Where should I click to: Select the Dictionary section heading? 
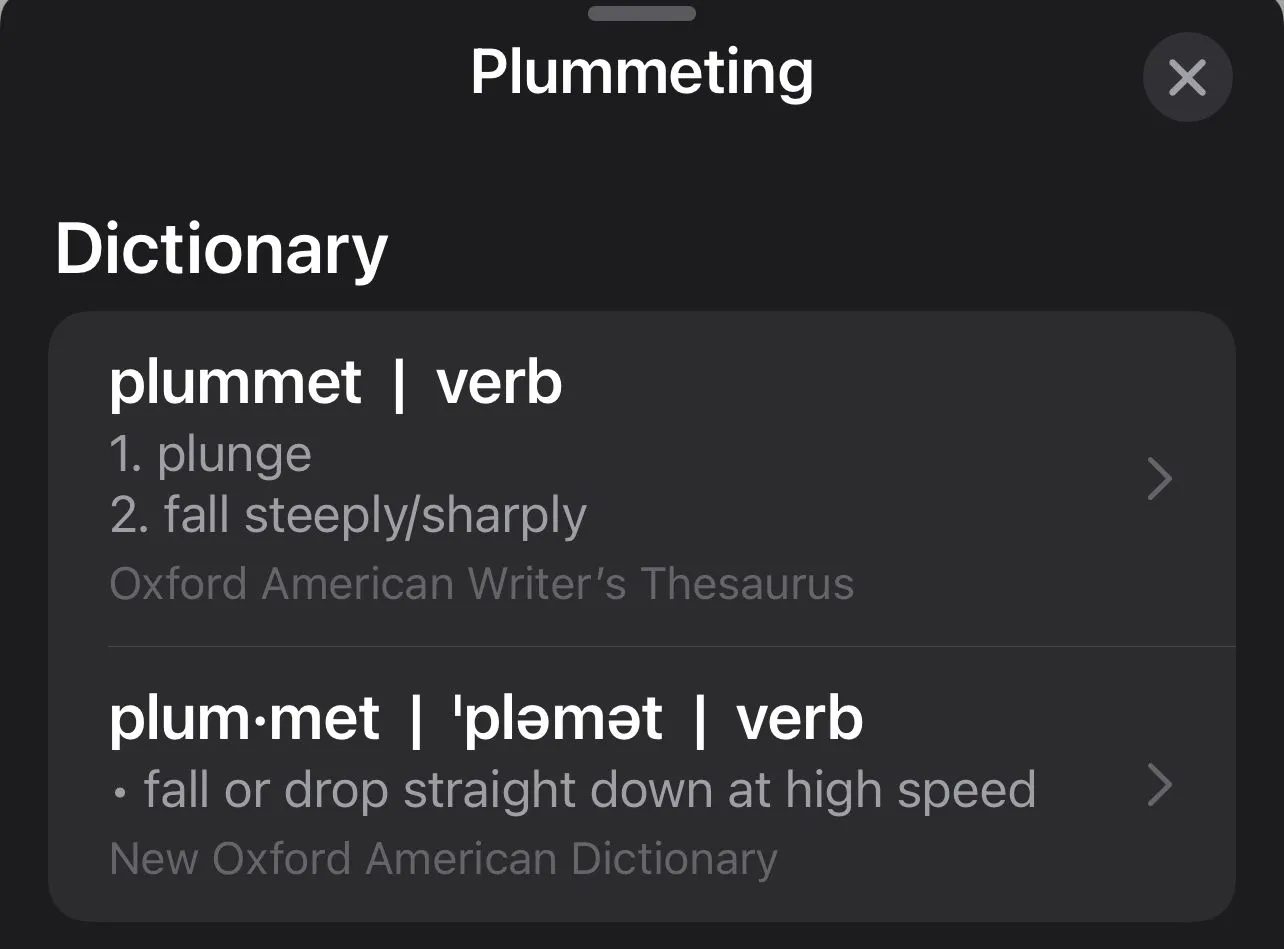(x=221, y=249)
